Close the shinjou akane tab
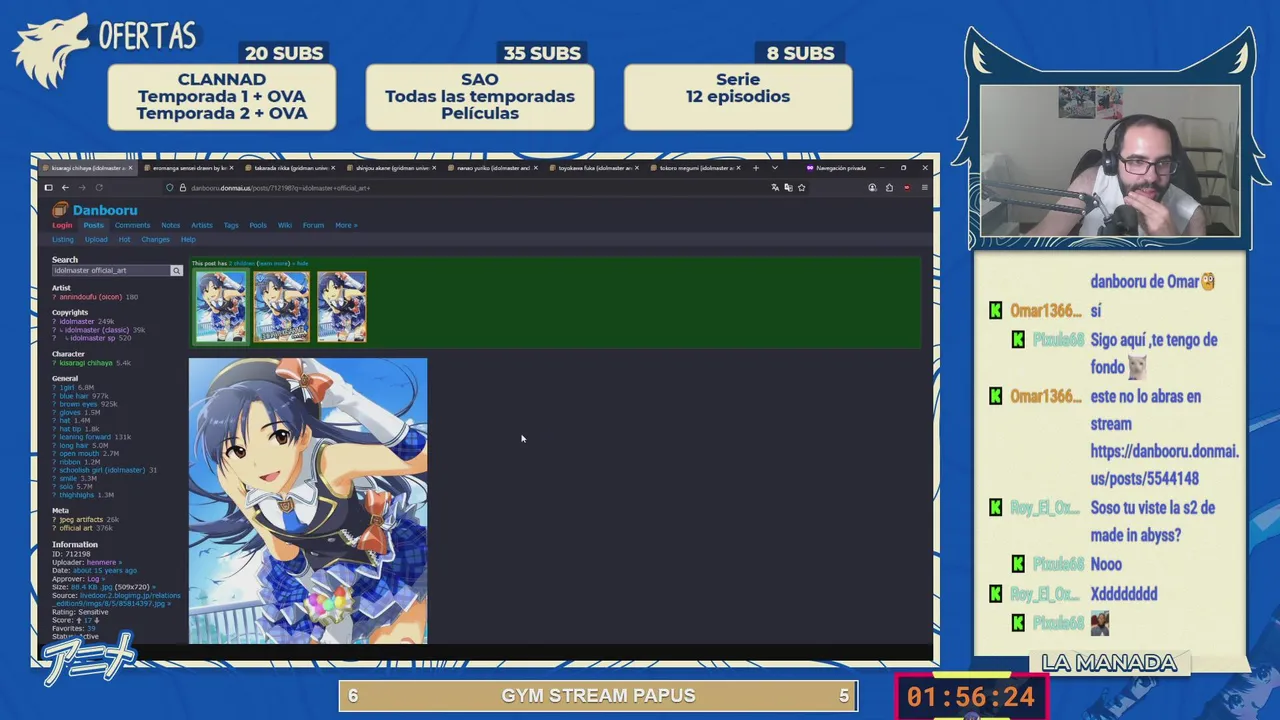This screenshot has height=720, width=1280. coord(434,168)
